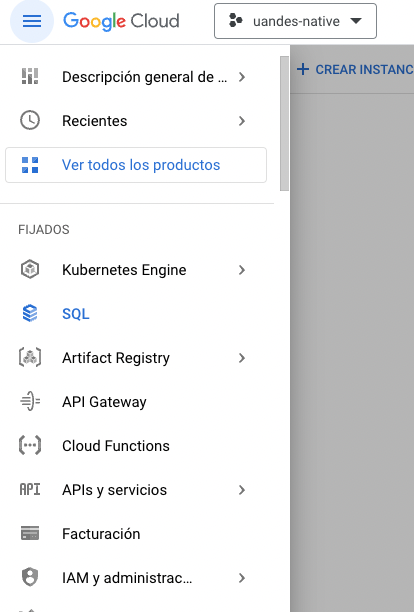Click the APIs y servicios API icon
Screen dimensions: 414x612
click(30, 489)
